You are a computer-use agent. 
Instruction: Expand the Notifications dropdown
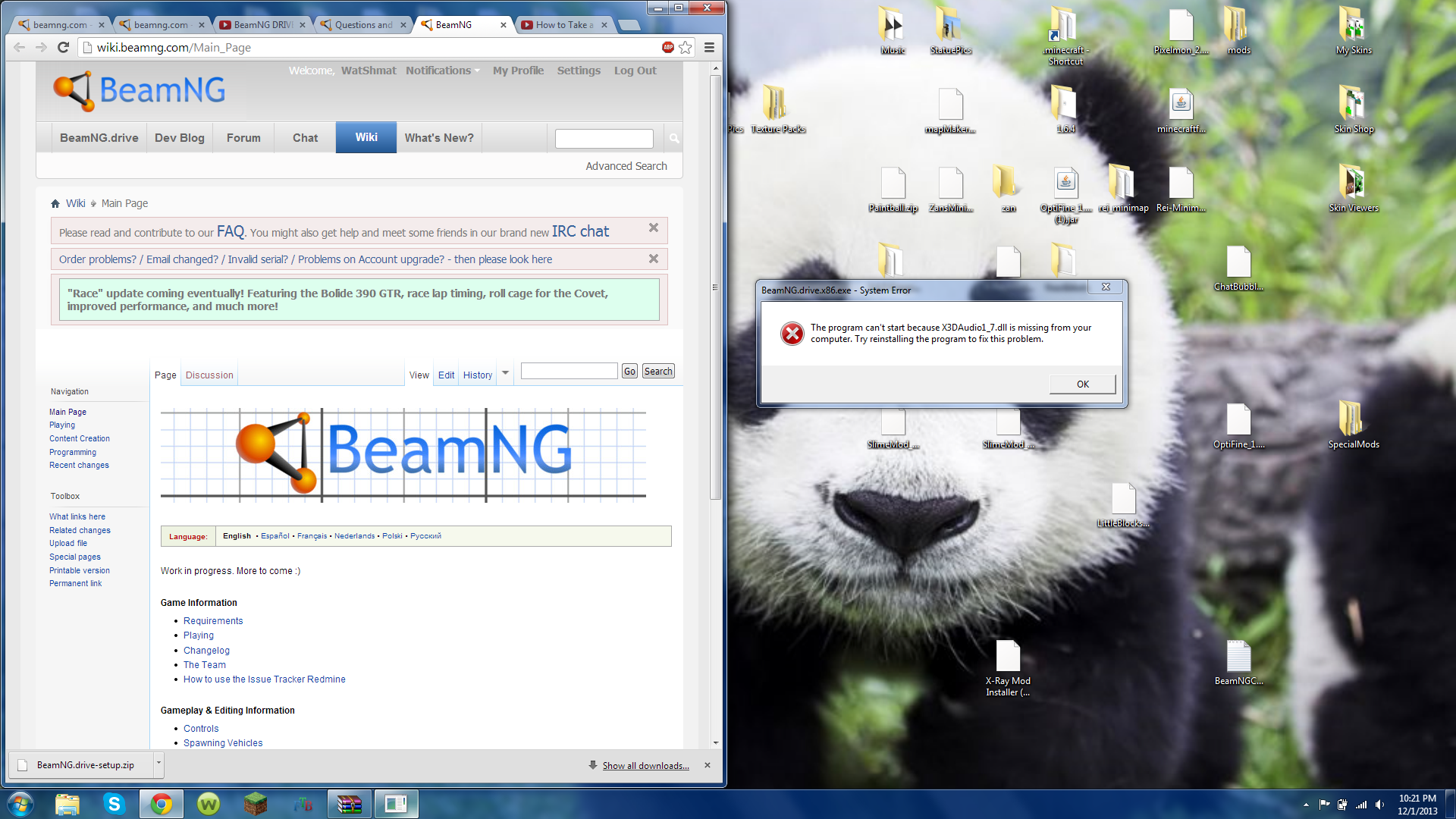(443, 71)
